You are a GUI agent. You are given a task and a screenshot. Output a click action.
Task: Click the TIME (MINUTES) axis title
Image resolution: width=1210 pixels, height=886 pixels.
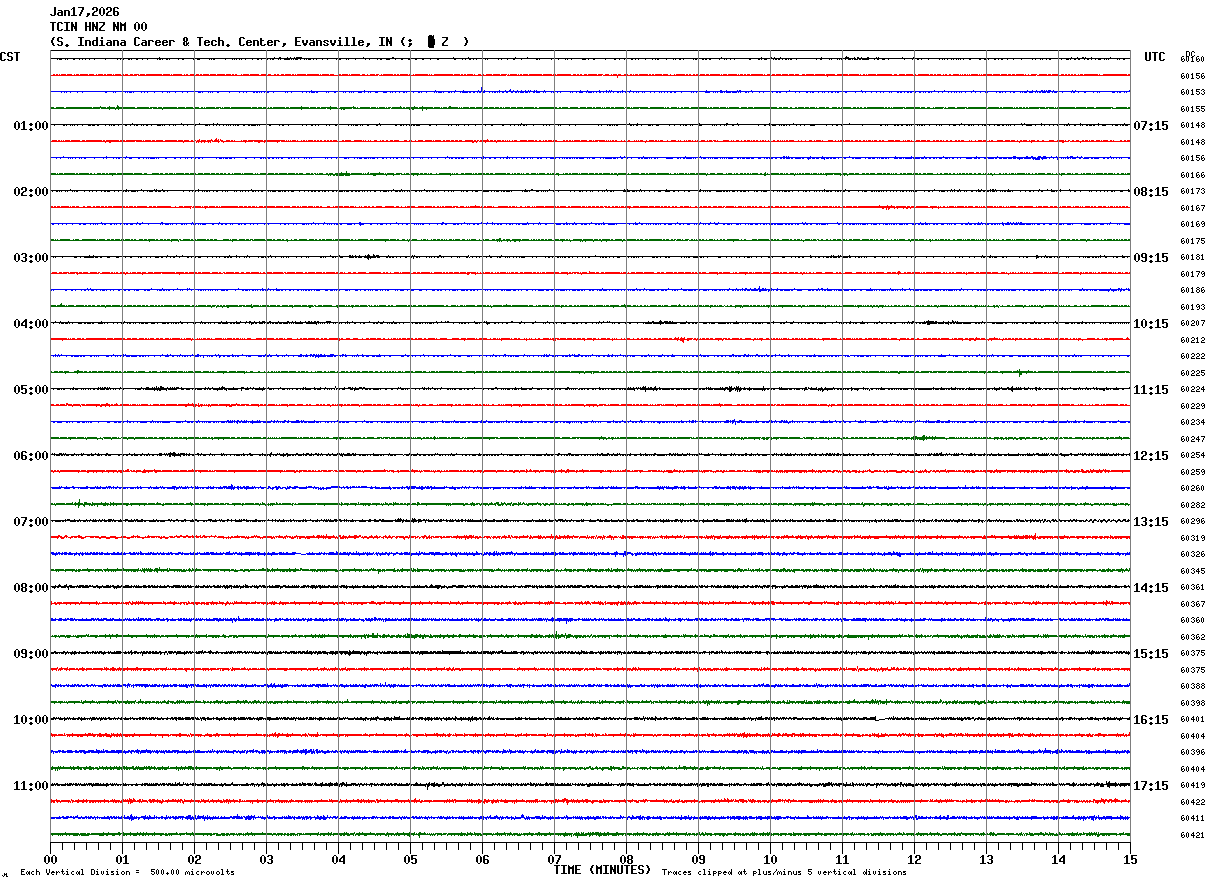(x=602, y=870)
